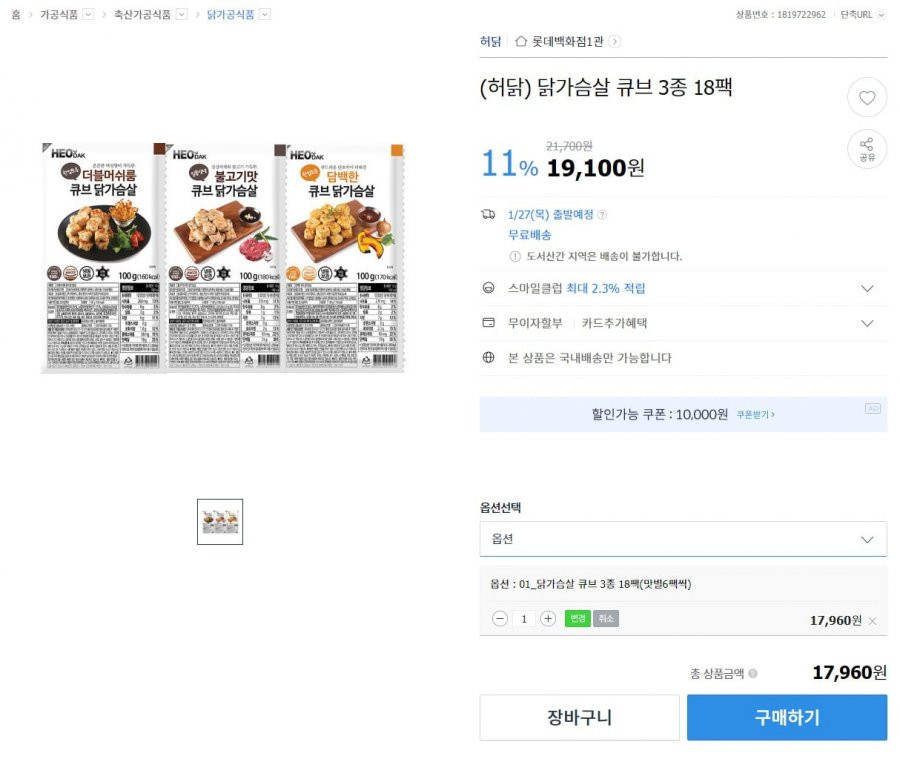The width and height of the screenshot is (900, 759).
Task: Click the help icon beside 출발예정
Action: coord(602,215)
